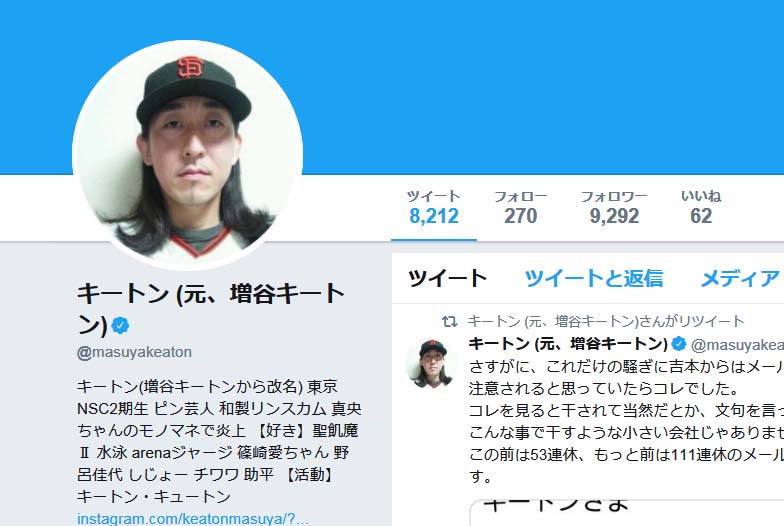Select the ツイート timeline tab heading
Viewport: 784px width, 526px height.
[x=447, y=278]
